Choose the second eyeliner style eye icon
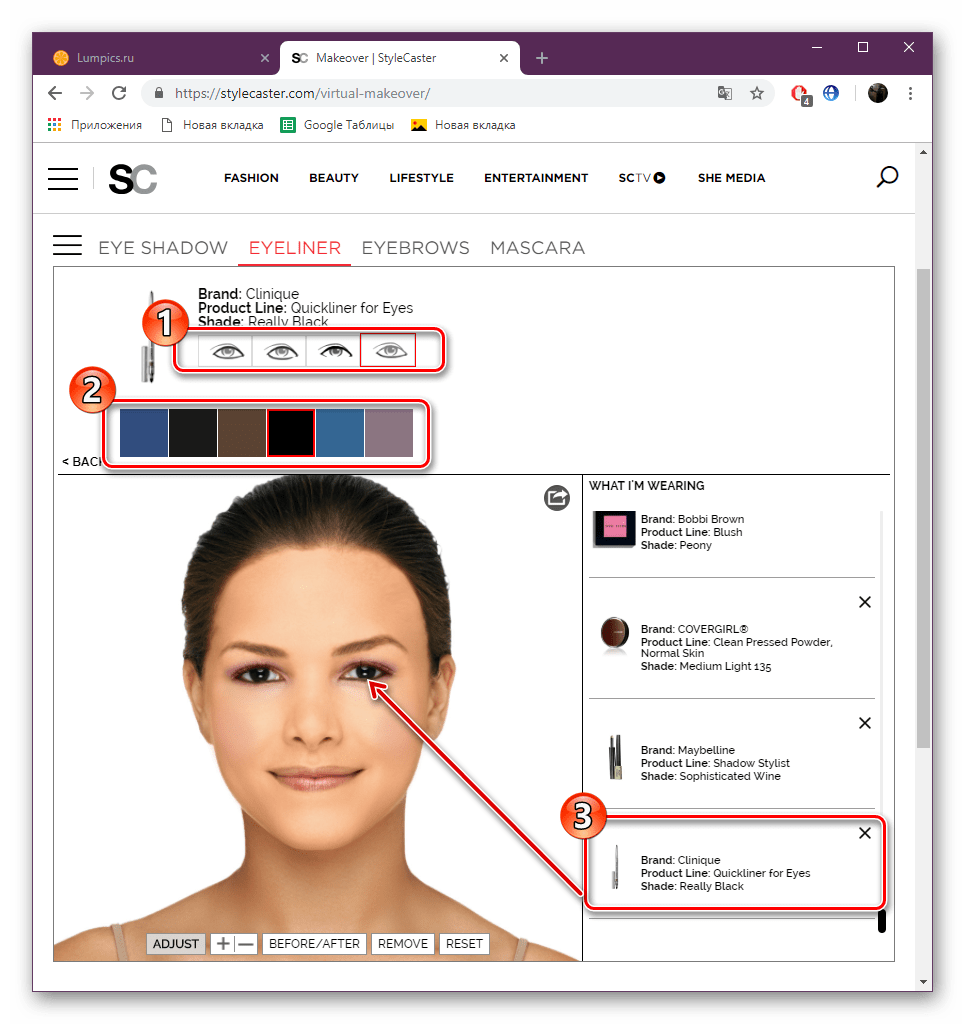This screenshot has height=1024, width=965. pyautogui.click(x=281, y=351)
